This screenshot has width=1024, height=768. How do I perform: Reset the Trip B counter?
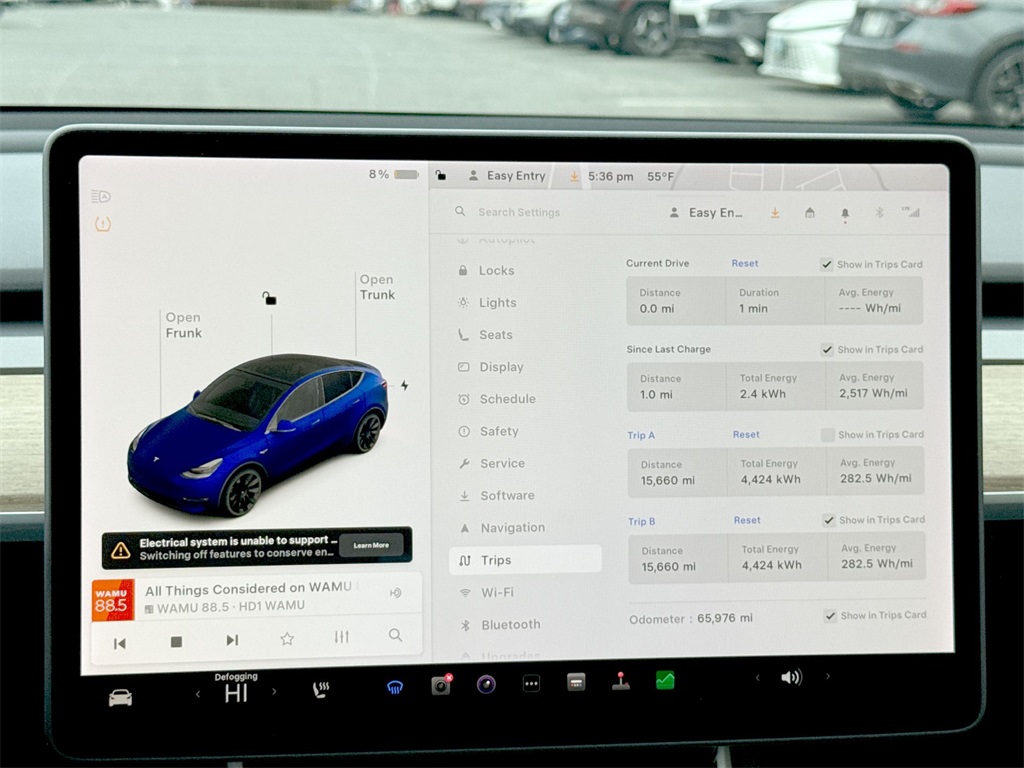pos(745,520)
